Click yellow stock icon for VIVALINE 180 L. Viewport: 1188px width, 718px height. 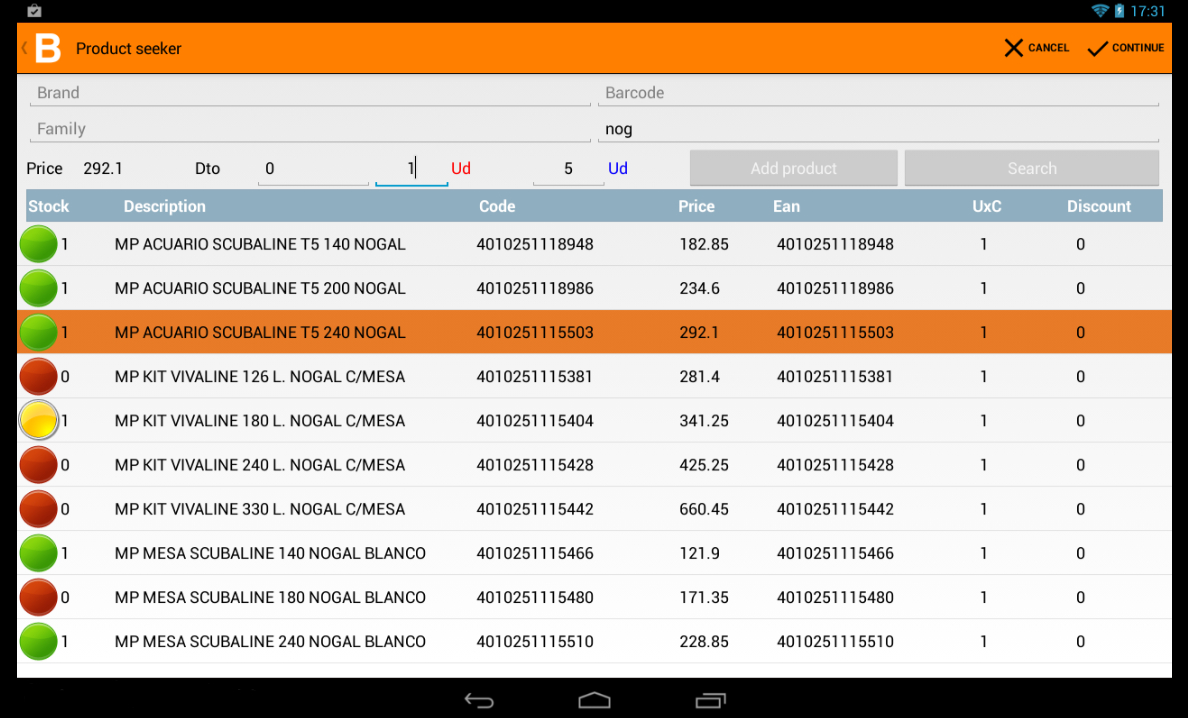point(38,420)
